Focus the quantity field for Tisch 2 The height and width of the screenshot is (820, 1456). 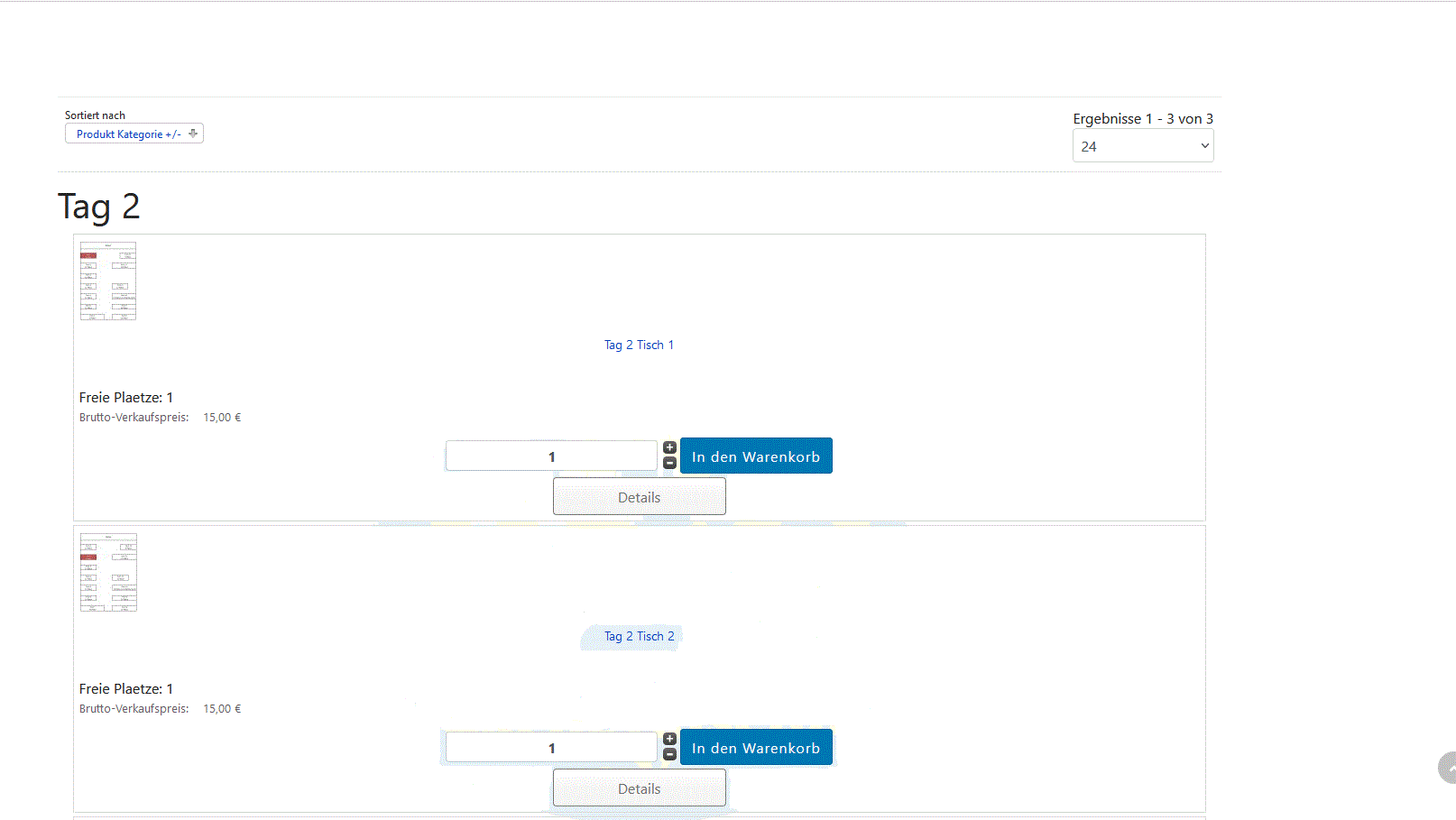pos(551,748)
